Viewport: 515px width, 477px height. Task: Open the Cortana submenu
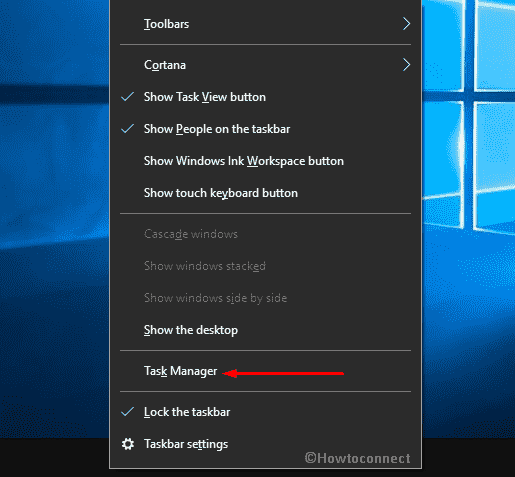(265, 65)
